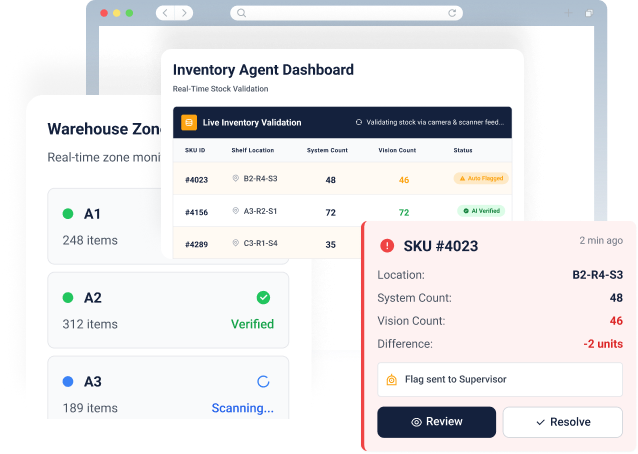Click the Flag sent to Supervisor notice
638x454 pixels.
tap(500, 379)
